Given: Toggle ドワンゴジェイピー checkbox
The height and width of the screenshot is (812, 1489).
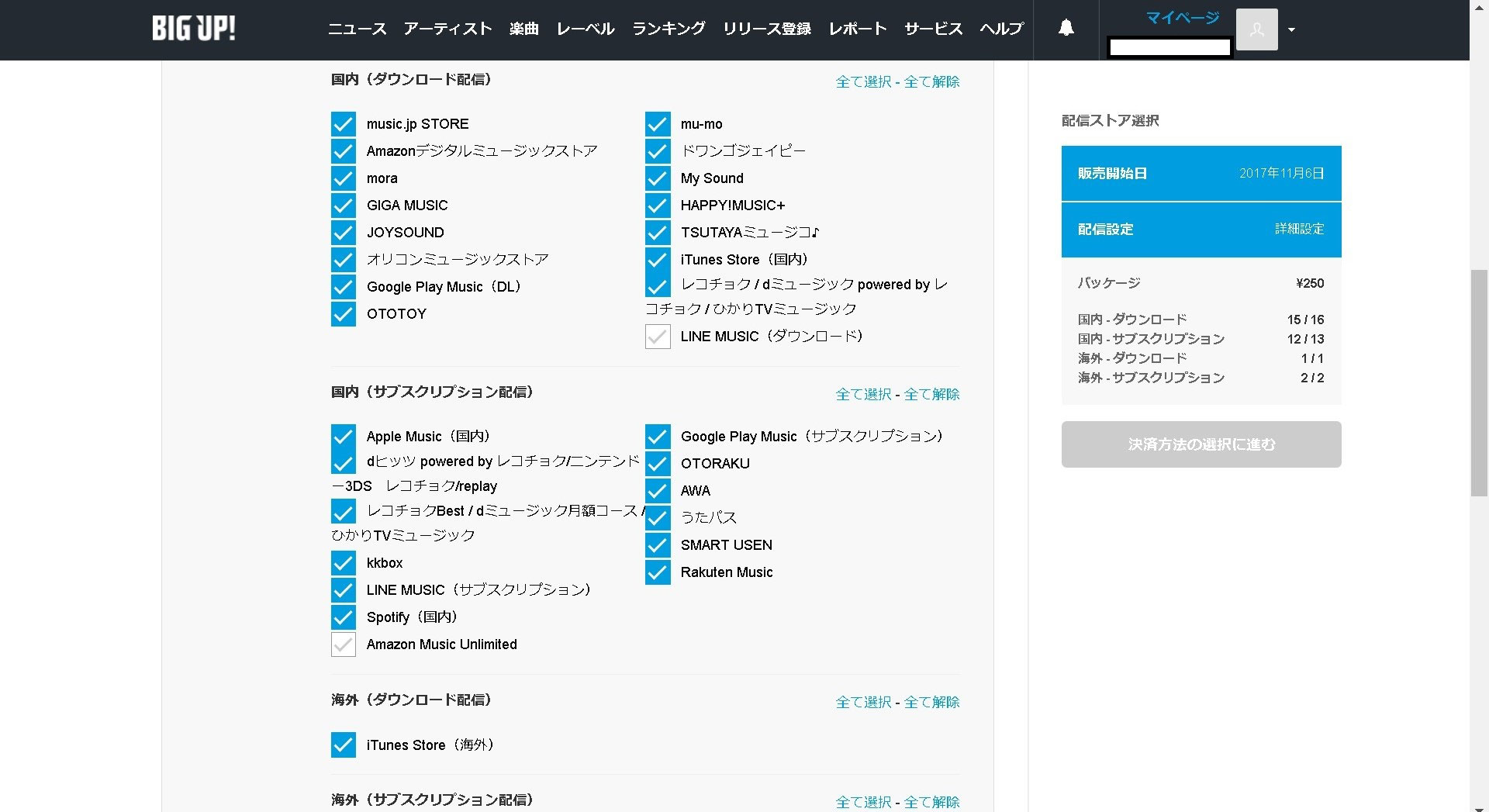Looking at the screenshot, I should [x=658, y=151].
